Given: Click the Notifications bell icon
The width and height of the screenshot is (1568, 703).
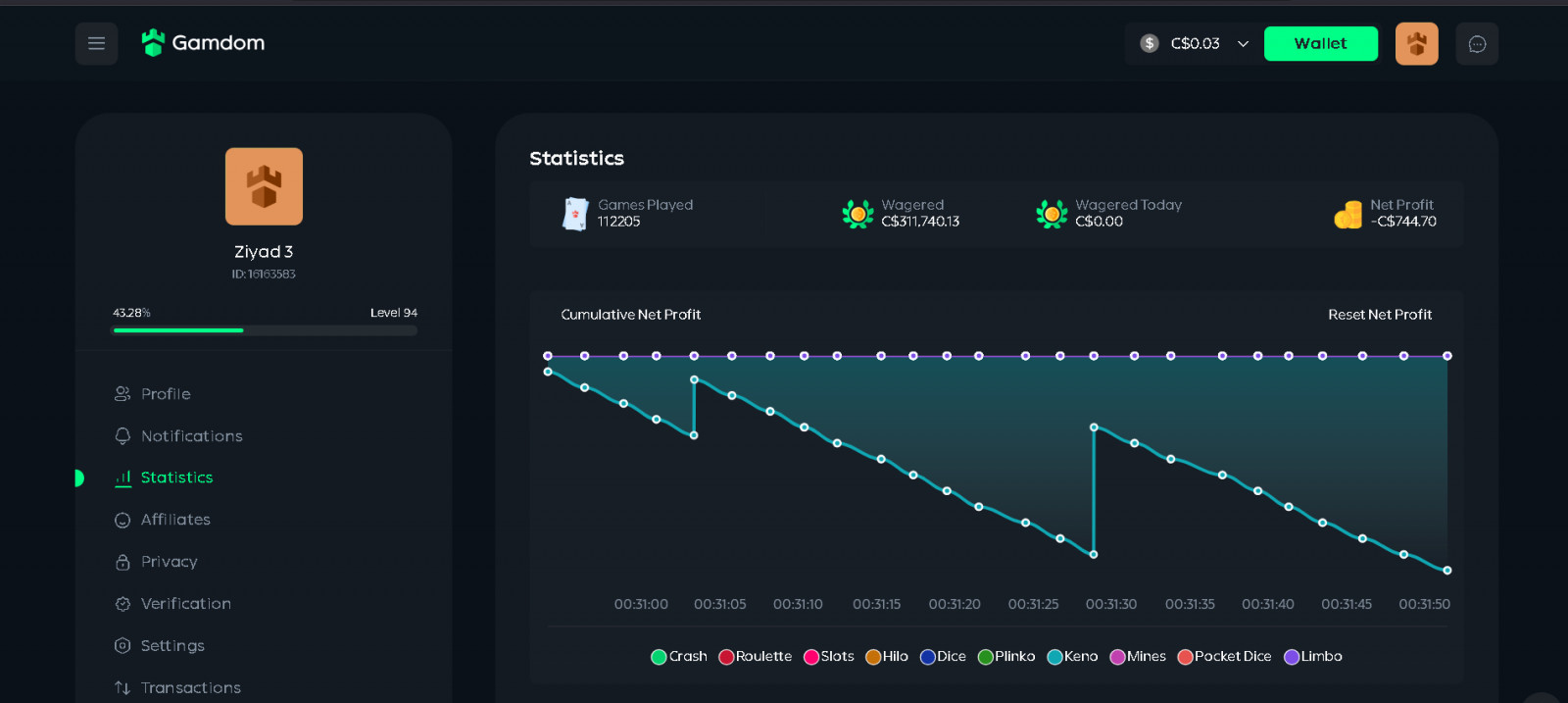Looking at the screenshot, I should [x=122, y=436].
